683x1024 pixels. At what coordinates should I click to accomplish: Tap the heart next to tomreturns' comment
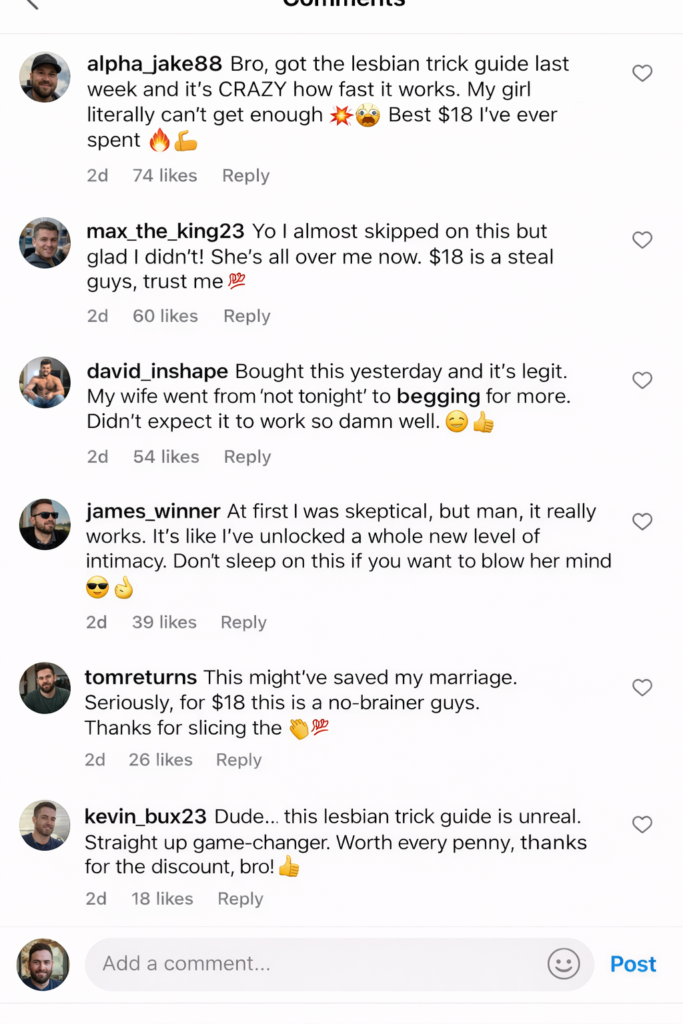pyautogui.click(x=643, y=687)
